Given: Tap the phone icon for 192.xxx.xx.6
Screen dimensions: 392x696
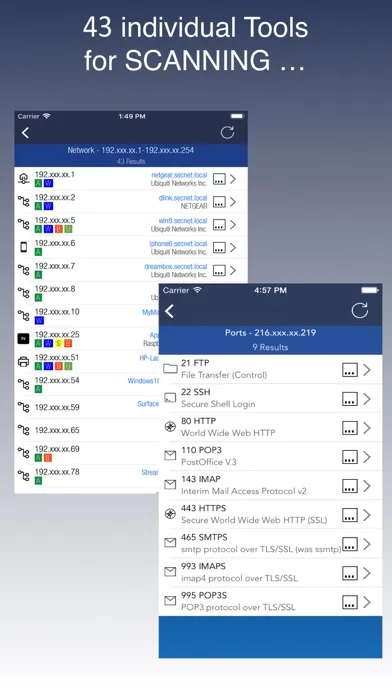Looking at the screenshot, I should [24, 247].
